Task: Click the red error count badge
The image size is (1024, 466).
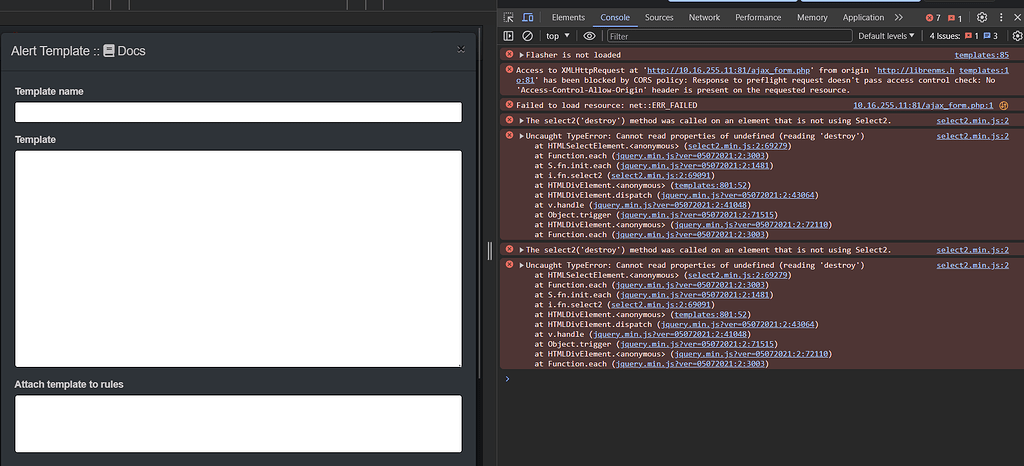Action: (933, 18)
